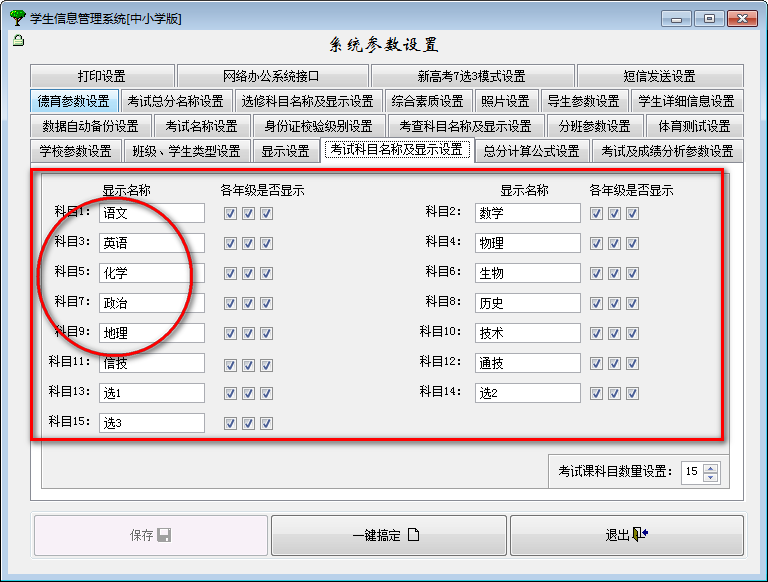Go to the 短信发送设置 tab
Image resolution: width=768 pixels, height=582 pixels.
659,76
